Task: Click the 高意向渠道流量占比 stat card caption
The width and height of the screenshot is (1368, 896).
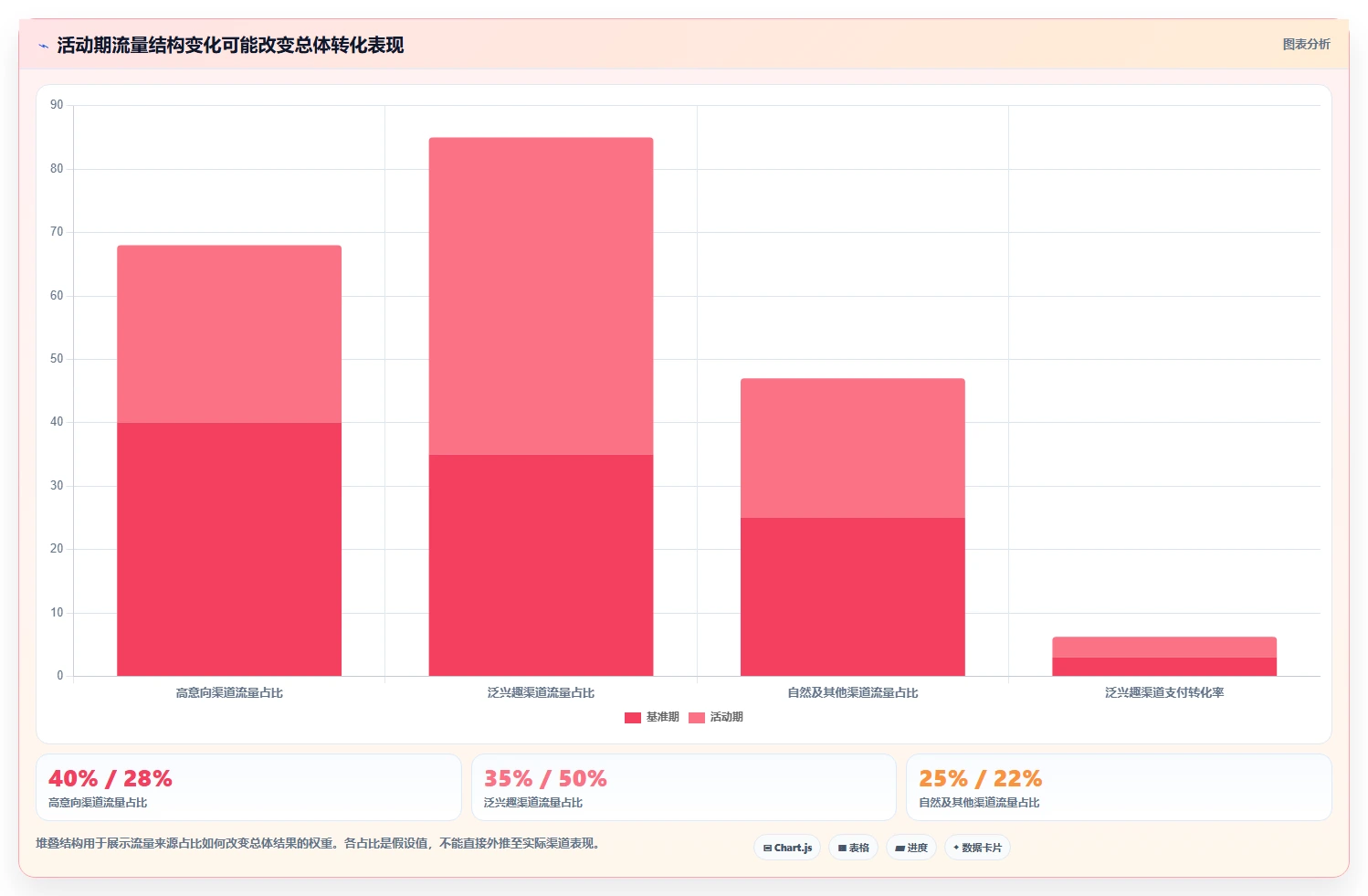Action: (x=98, y=803)
